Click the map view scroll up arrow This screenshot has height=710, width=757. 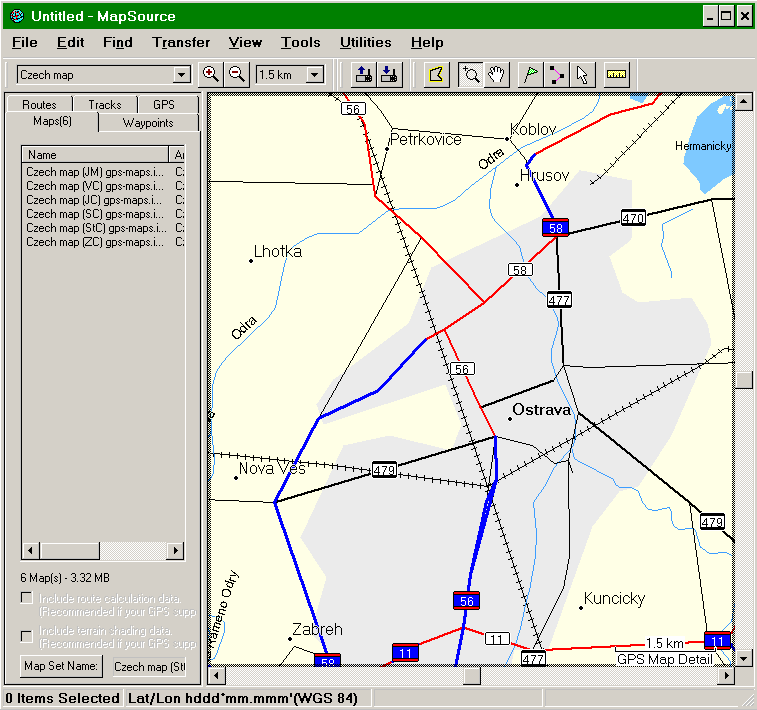(743, 102)
